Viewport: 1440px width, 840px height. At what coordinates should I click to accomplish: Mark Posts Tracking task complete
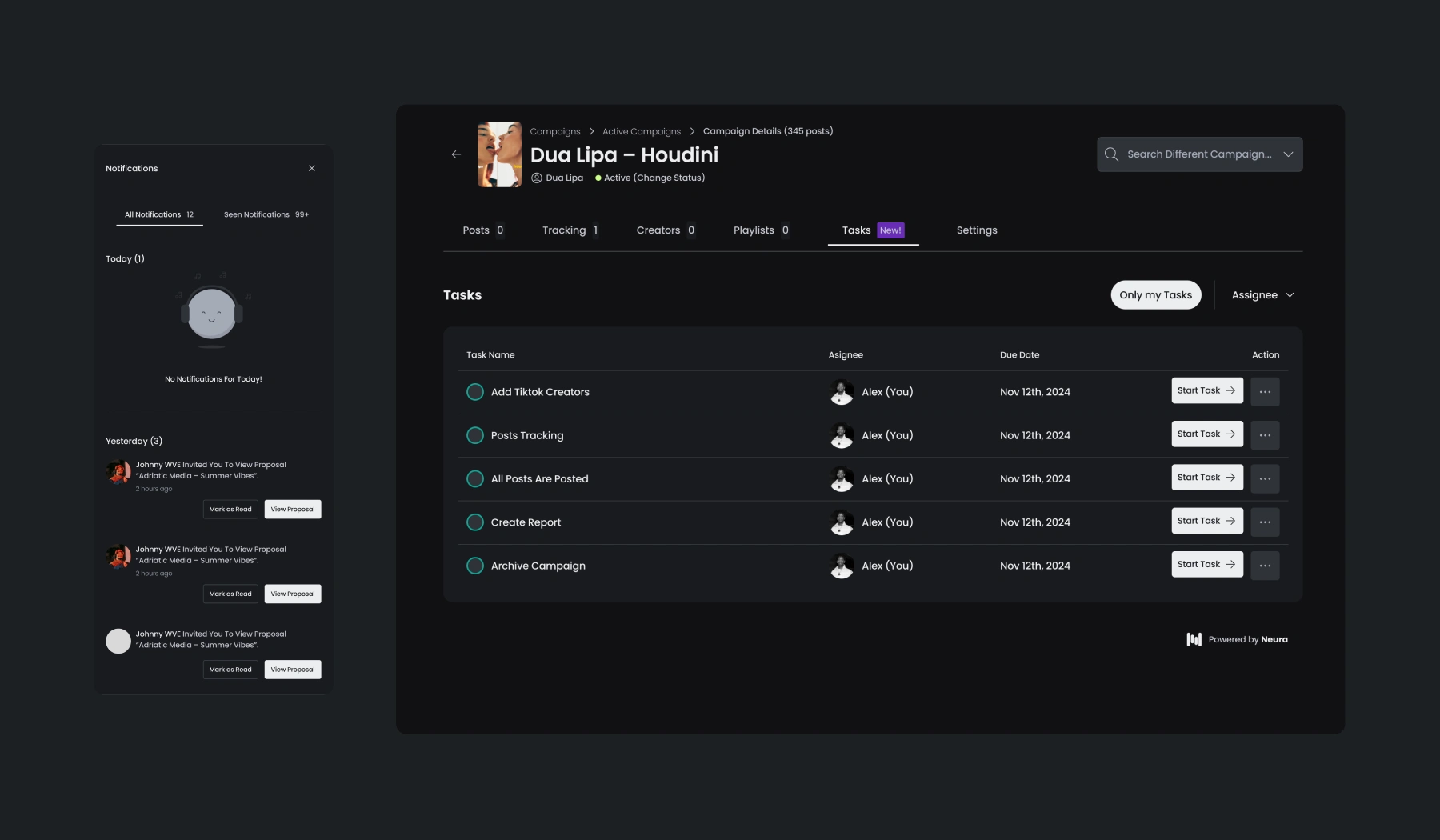click(475, 435)
